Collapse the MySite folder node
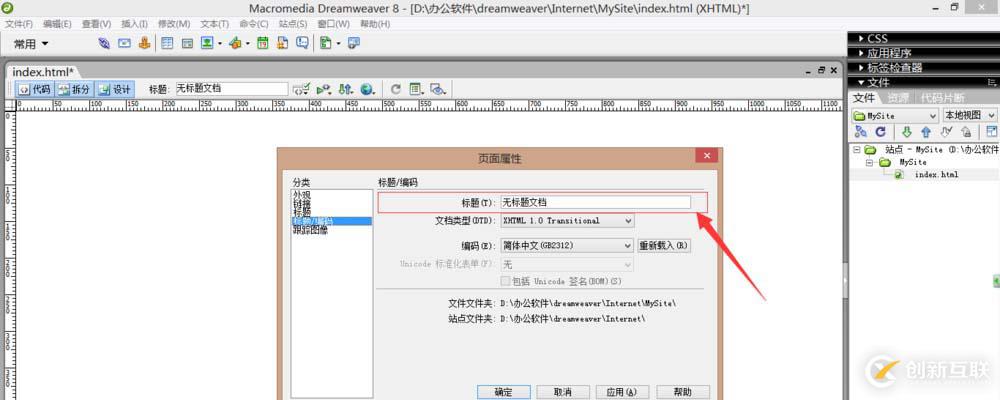Image resolution: width=1000 pixels, height=400 pixels. point(869,162)
